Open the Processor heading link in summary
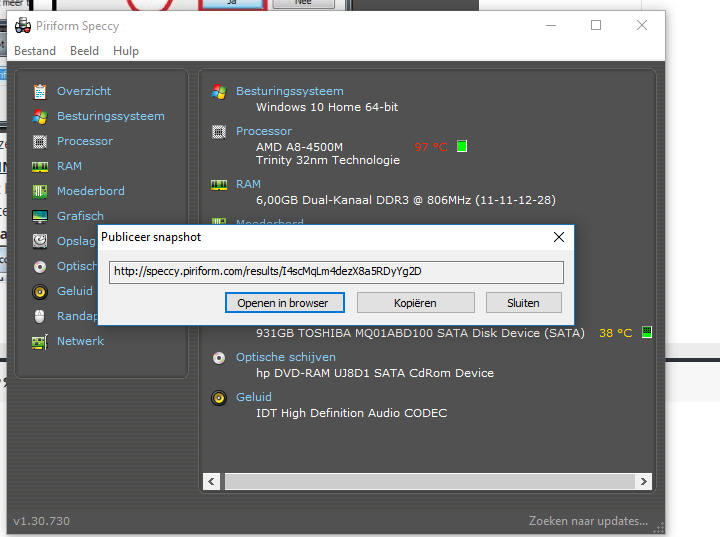The width and height of the screenshot is (720, 537). pos(264,131)
